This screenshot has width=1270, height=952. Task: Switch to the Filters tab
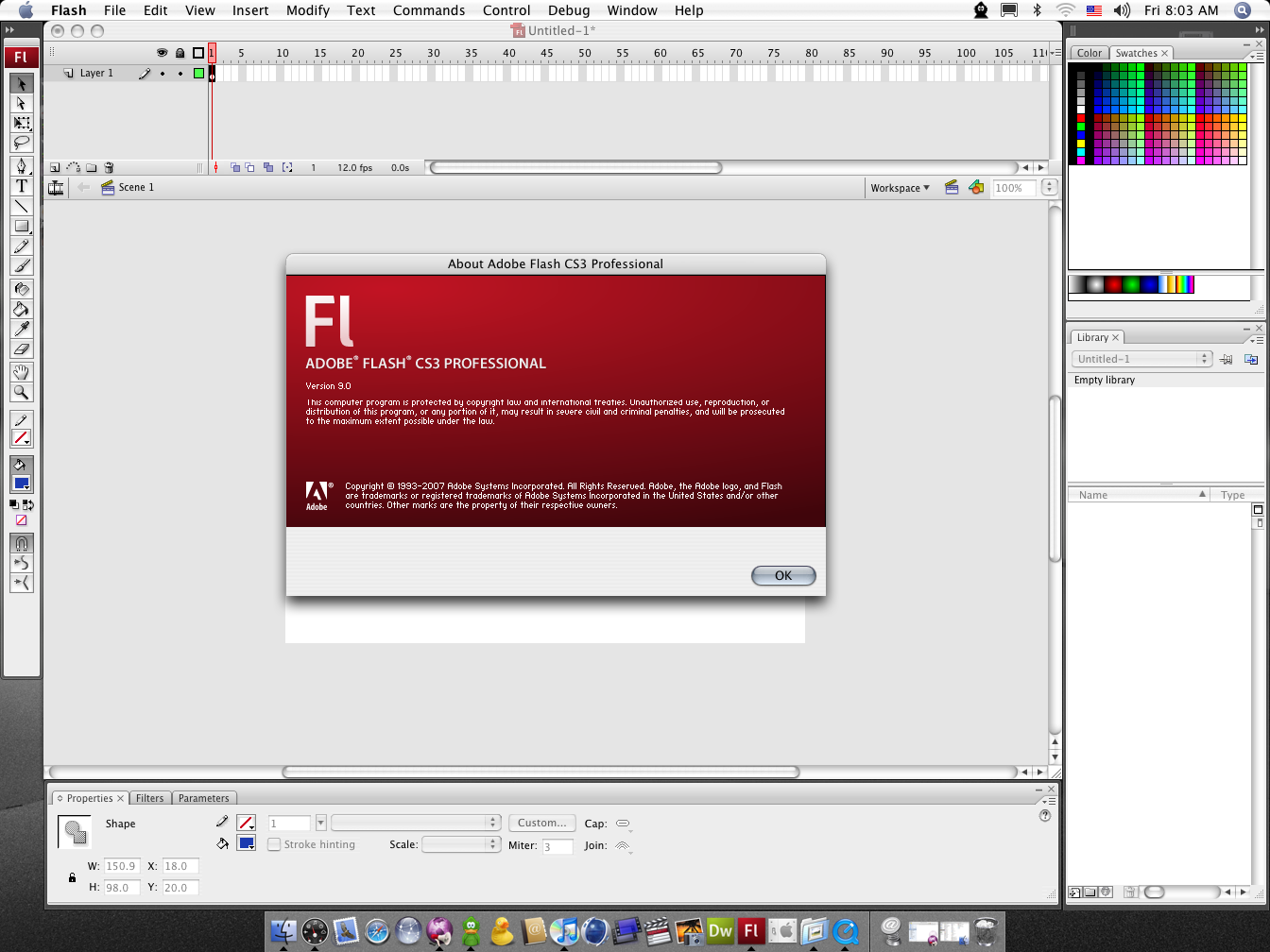coord(149,798)
